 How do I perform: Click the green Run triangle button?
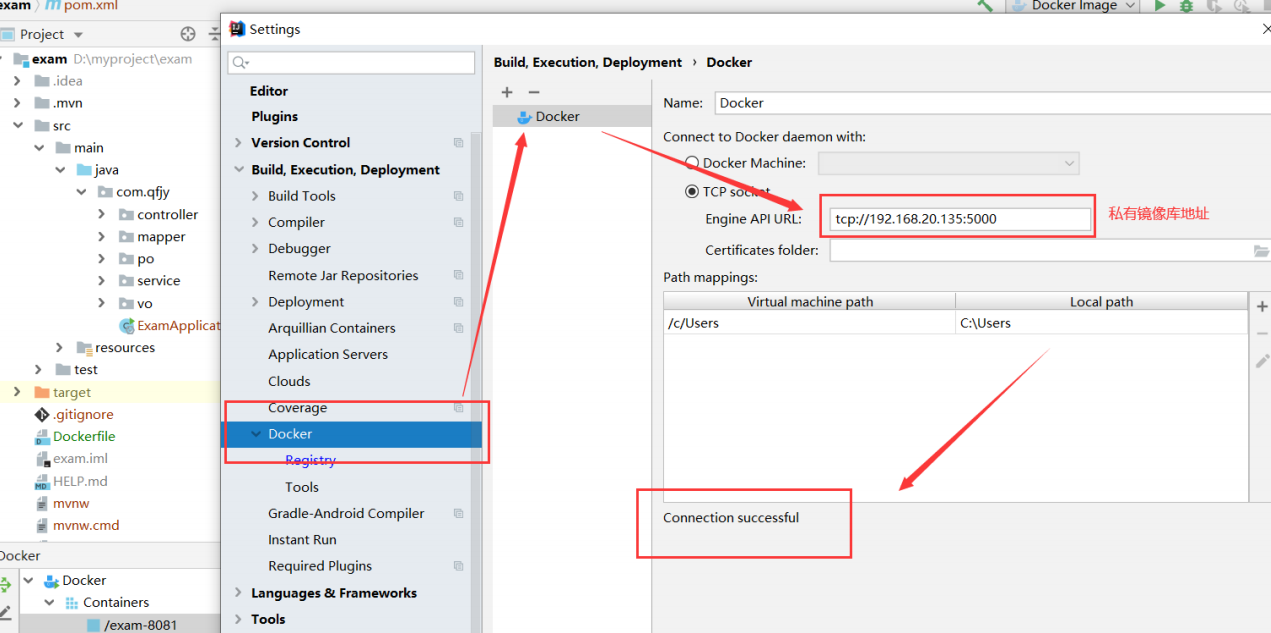pyautogui.click(x=1160, y=5)
